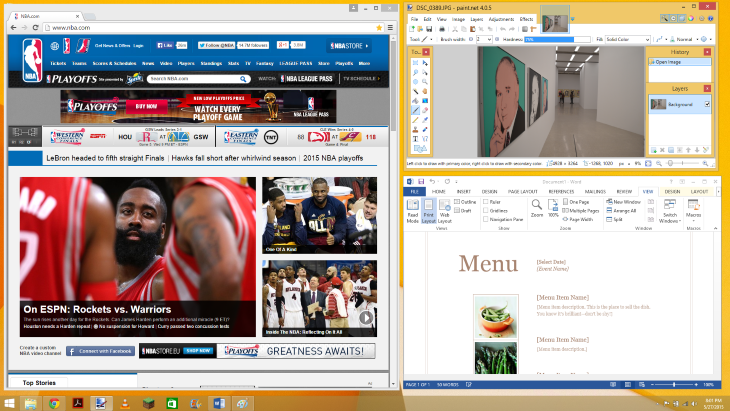The width and height of the screenshot is (730, 411).
Task: Open the paint.net Colors window icon
Action: [691, 19]
